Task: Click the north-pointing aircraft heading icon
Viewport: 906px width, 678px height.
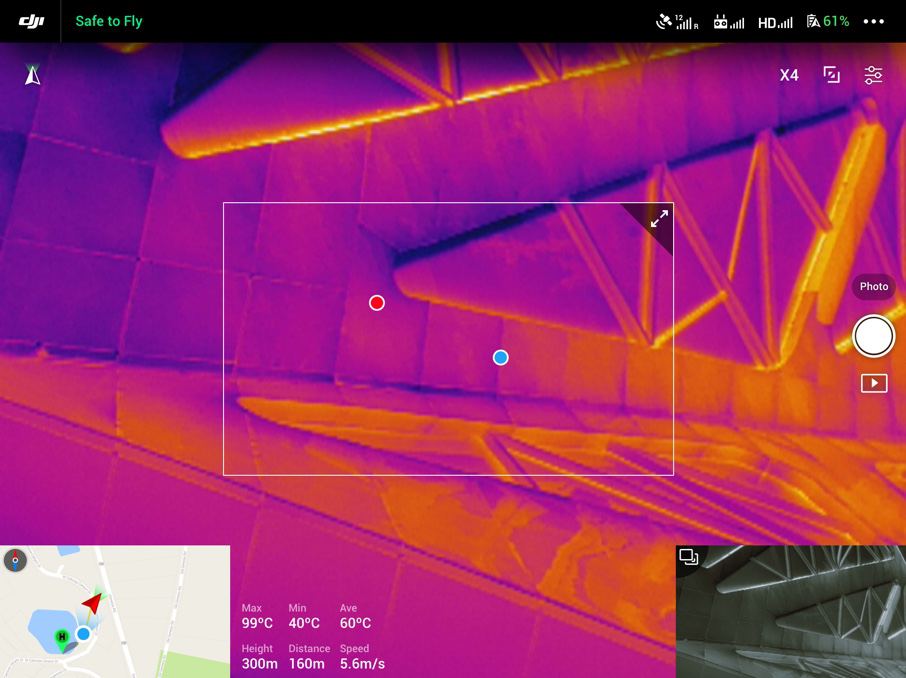Action: [x=33, y=75]
